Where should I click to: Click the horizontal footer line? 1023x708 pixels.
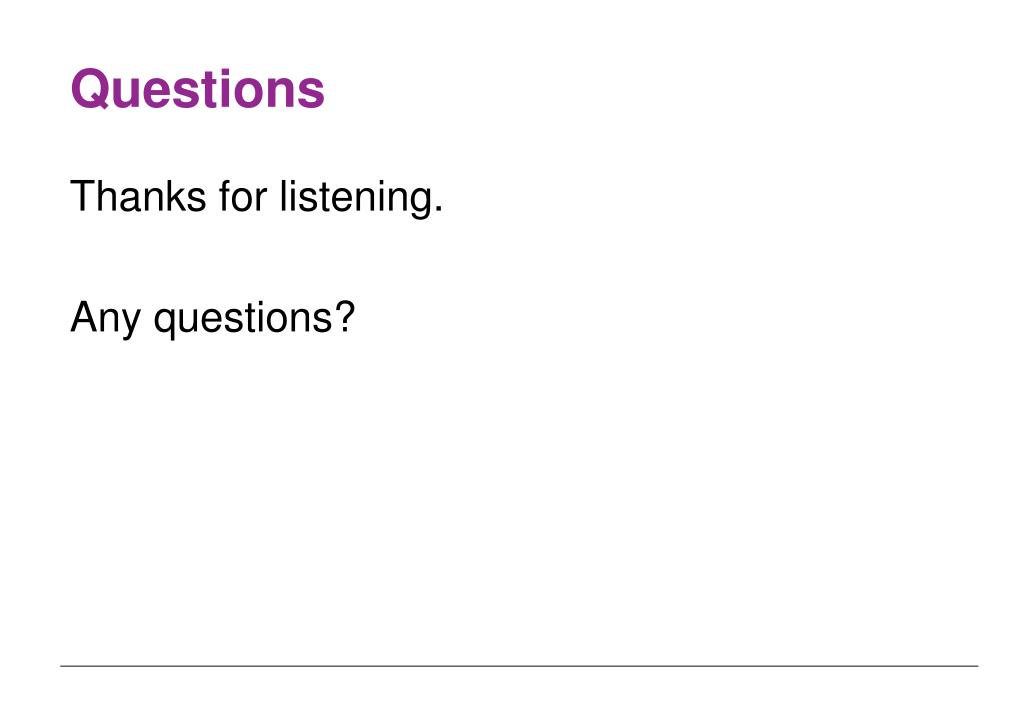pyautogui.click(x=519, y=666)
